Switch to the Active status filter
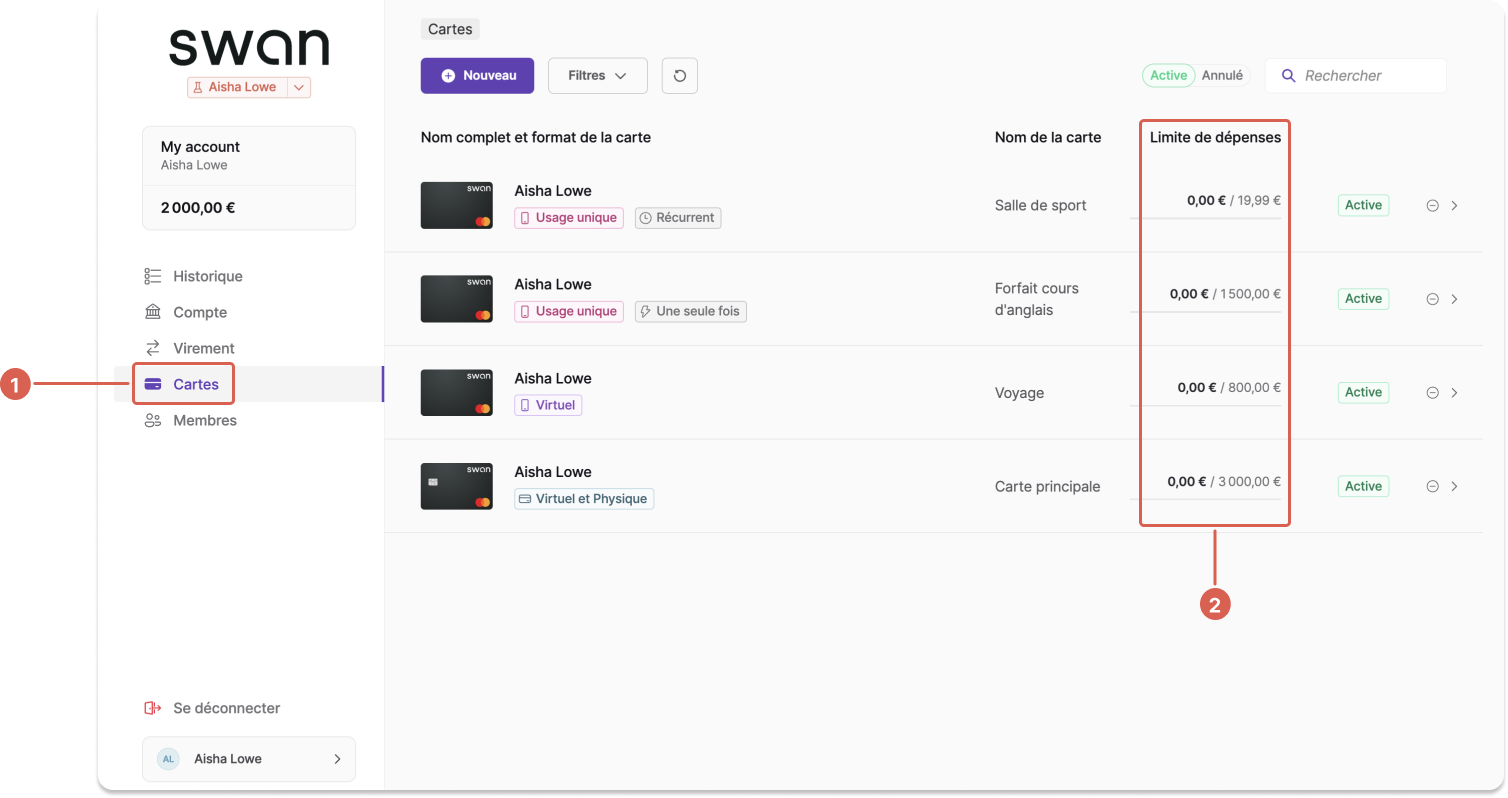The width and height of the screenshot is (1508, 798). (1169, 75)
